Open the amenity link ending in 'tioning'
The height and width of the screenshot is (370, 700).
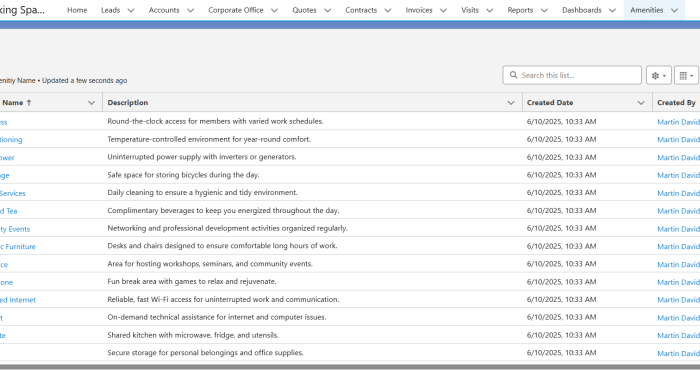click(x=11, y=140)
